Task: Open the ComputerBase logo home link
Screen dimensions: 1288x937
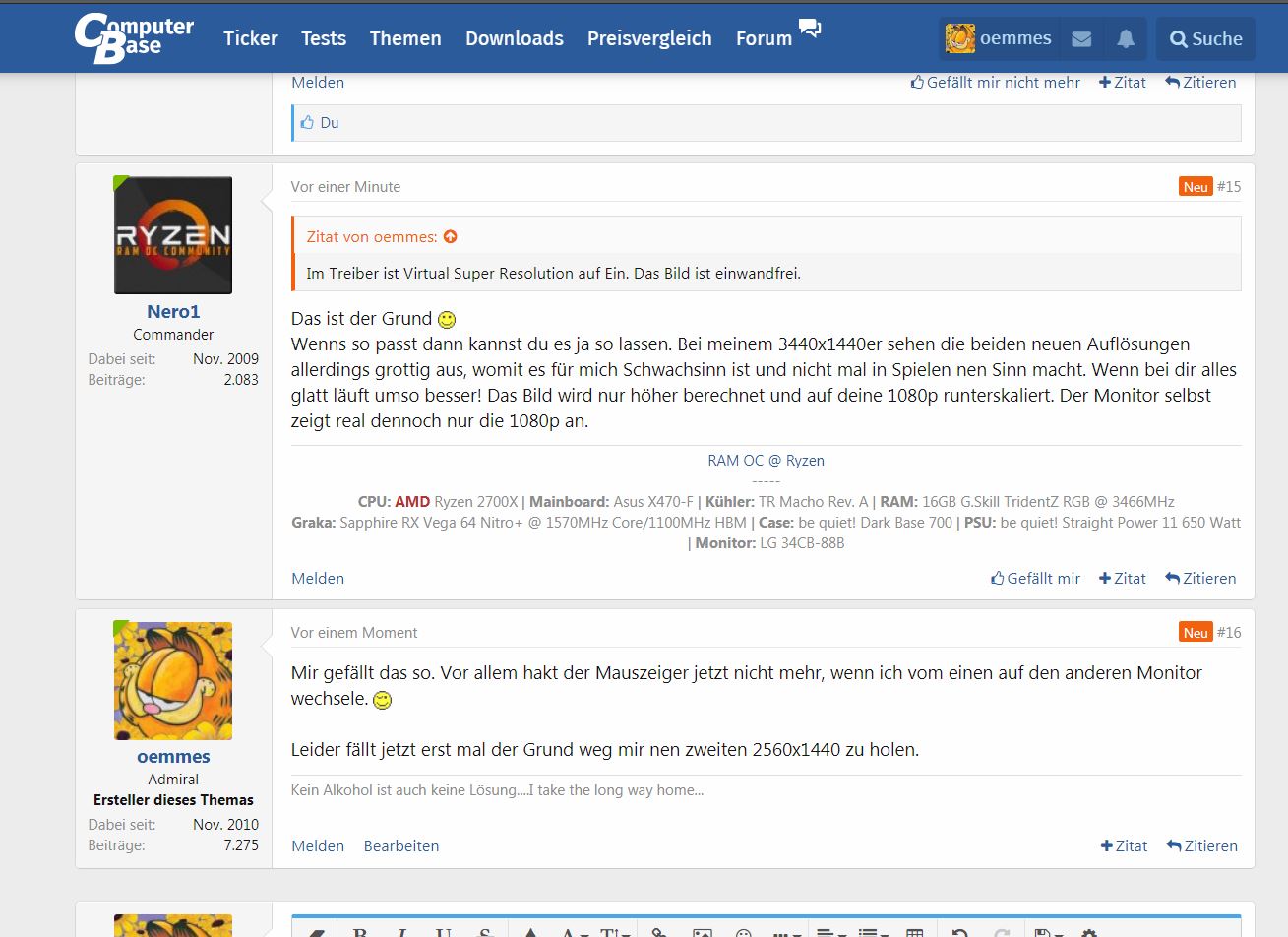Action: point(134,38)
